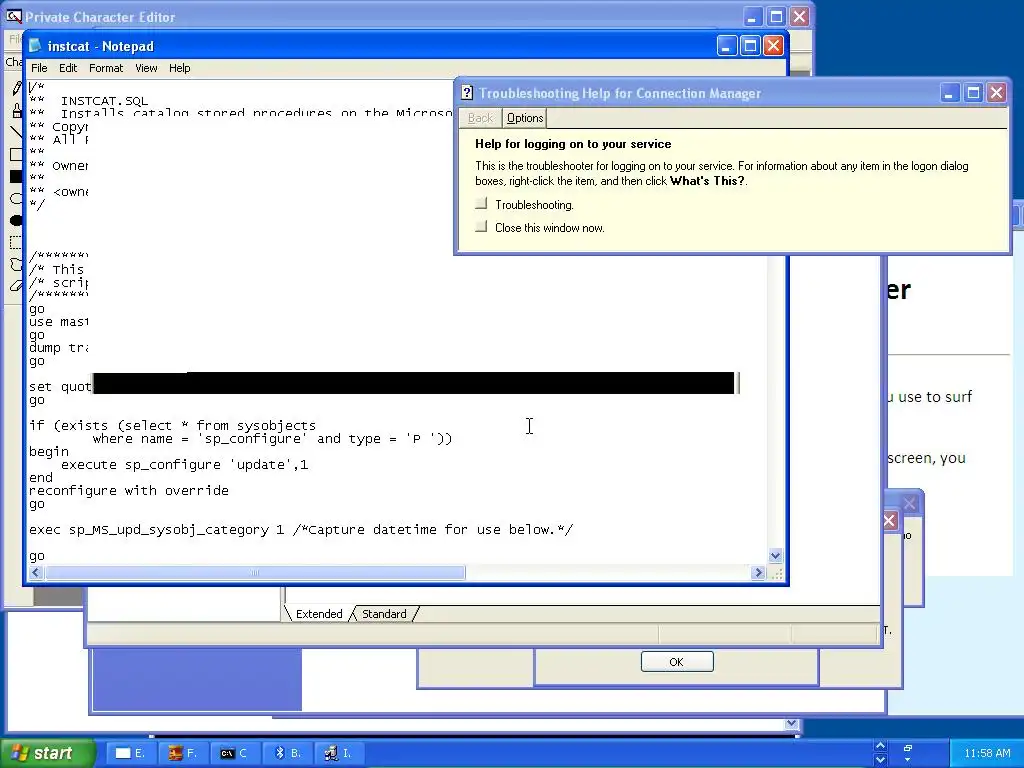Click the 'Help for logging on to your service' heading
Viewport: 1024px width, 768px height.
573,144
